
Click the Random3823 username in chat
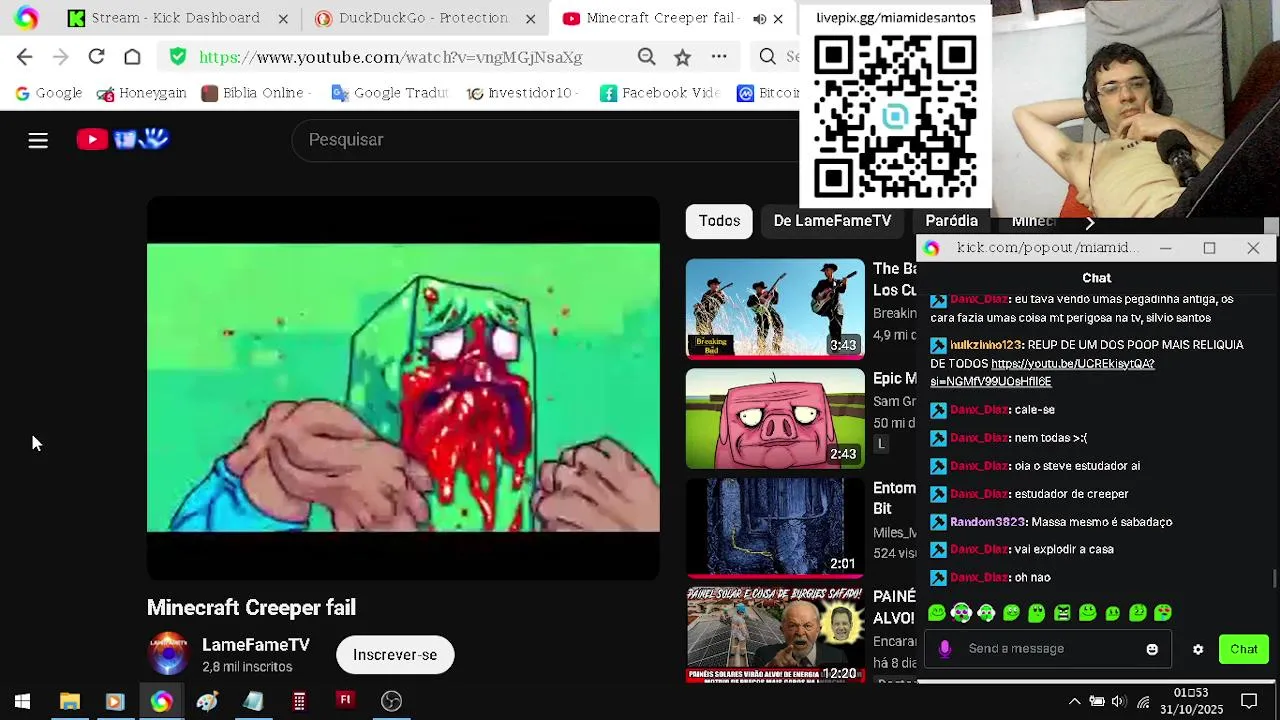[x=987, y=522]
